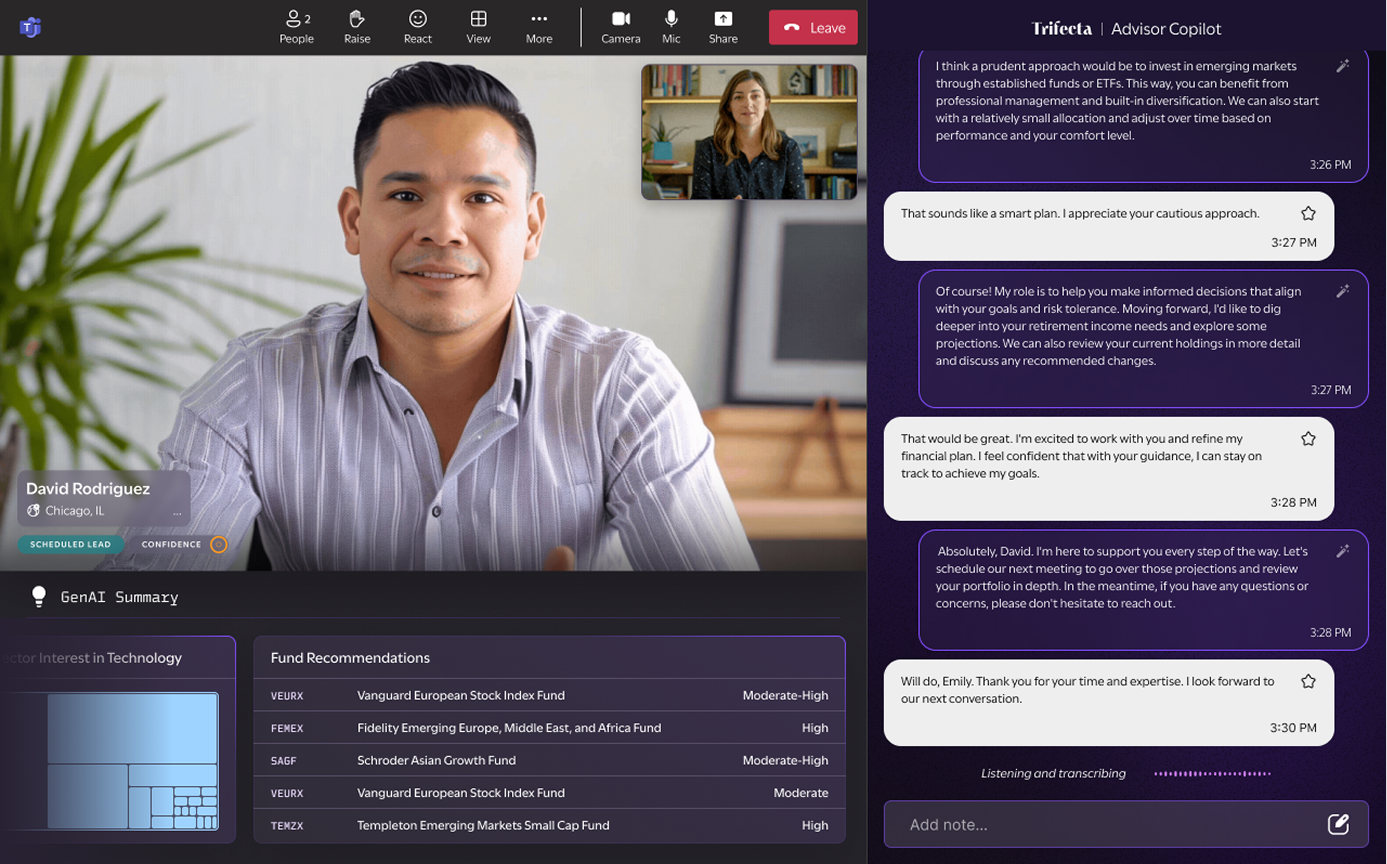1387x864 pixels.
Task: Leave the meeting
Action: [813, 27]
